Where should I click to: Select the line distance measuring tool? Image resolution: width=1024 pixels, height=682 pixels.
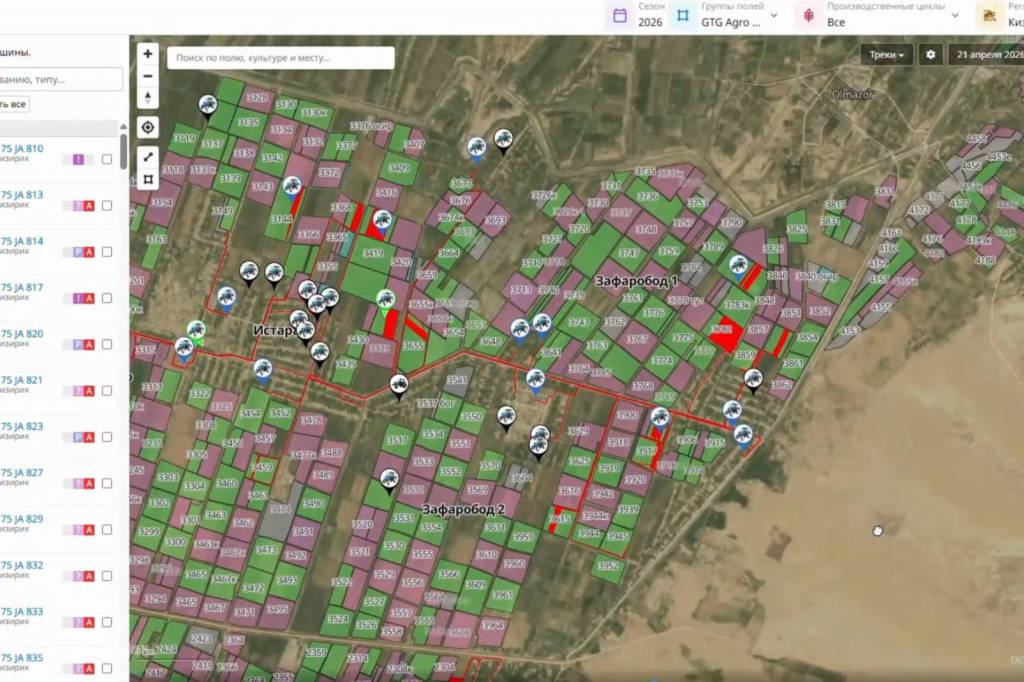[148, 157]
